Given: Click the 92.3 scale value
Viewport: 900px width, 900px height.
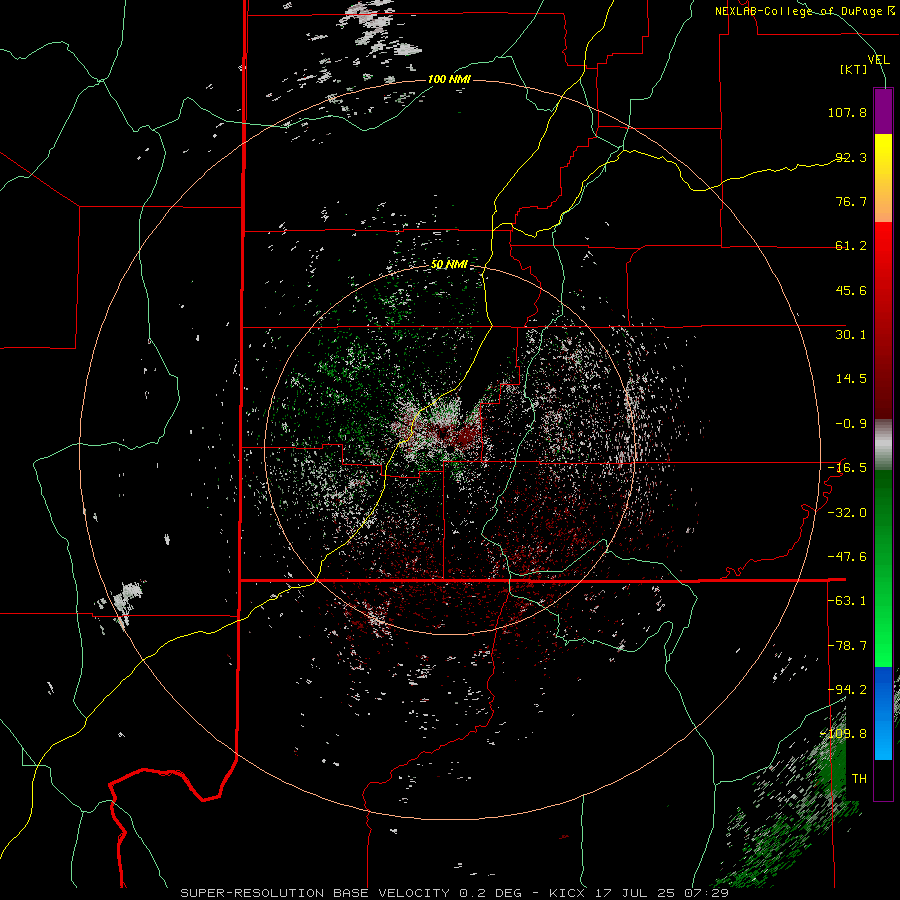Looking at the screenshot, I should 851,157.
